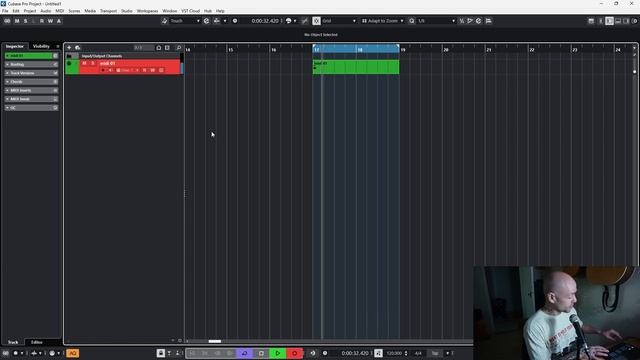640x360 pixels.
Task: Switch to the Visibility tab
Action: (41, 46)
